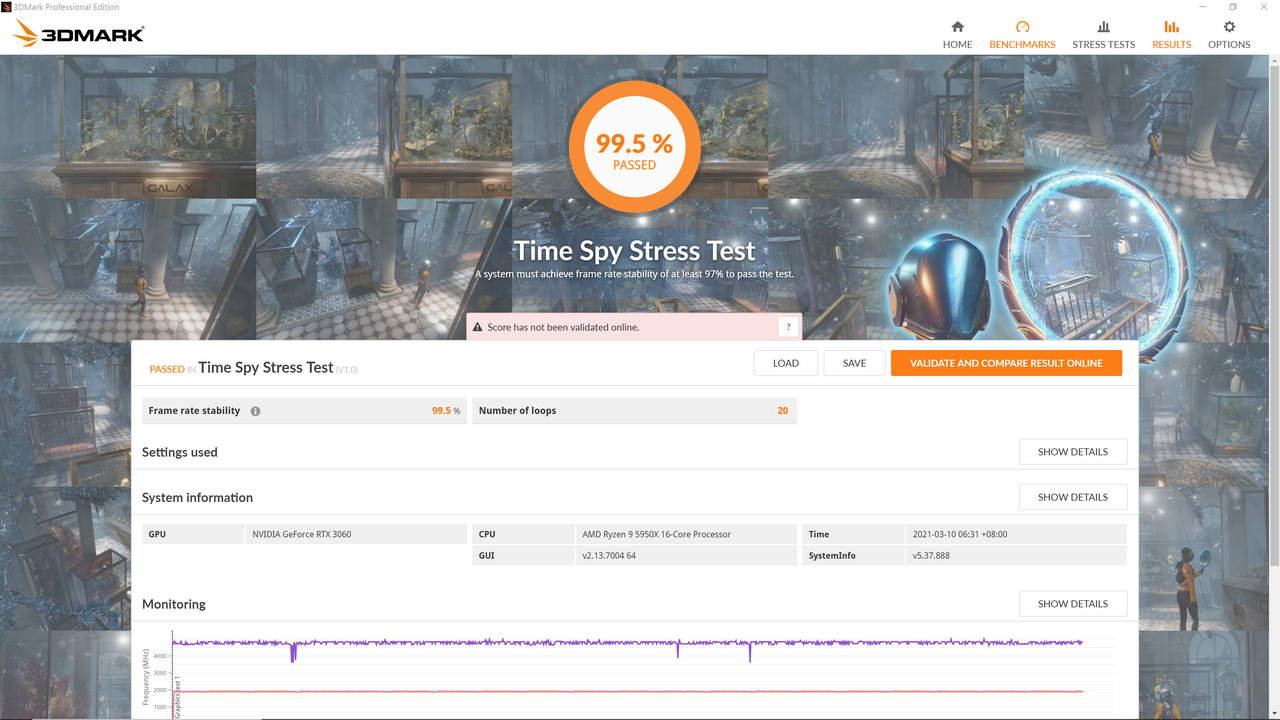Screen dimensions: 1280x720
Task: Open the Options gear icon
Action: pyautogui.click(x=1229, y=27)
